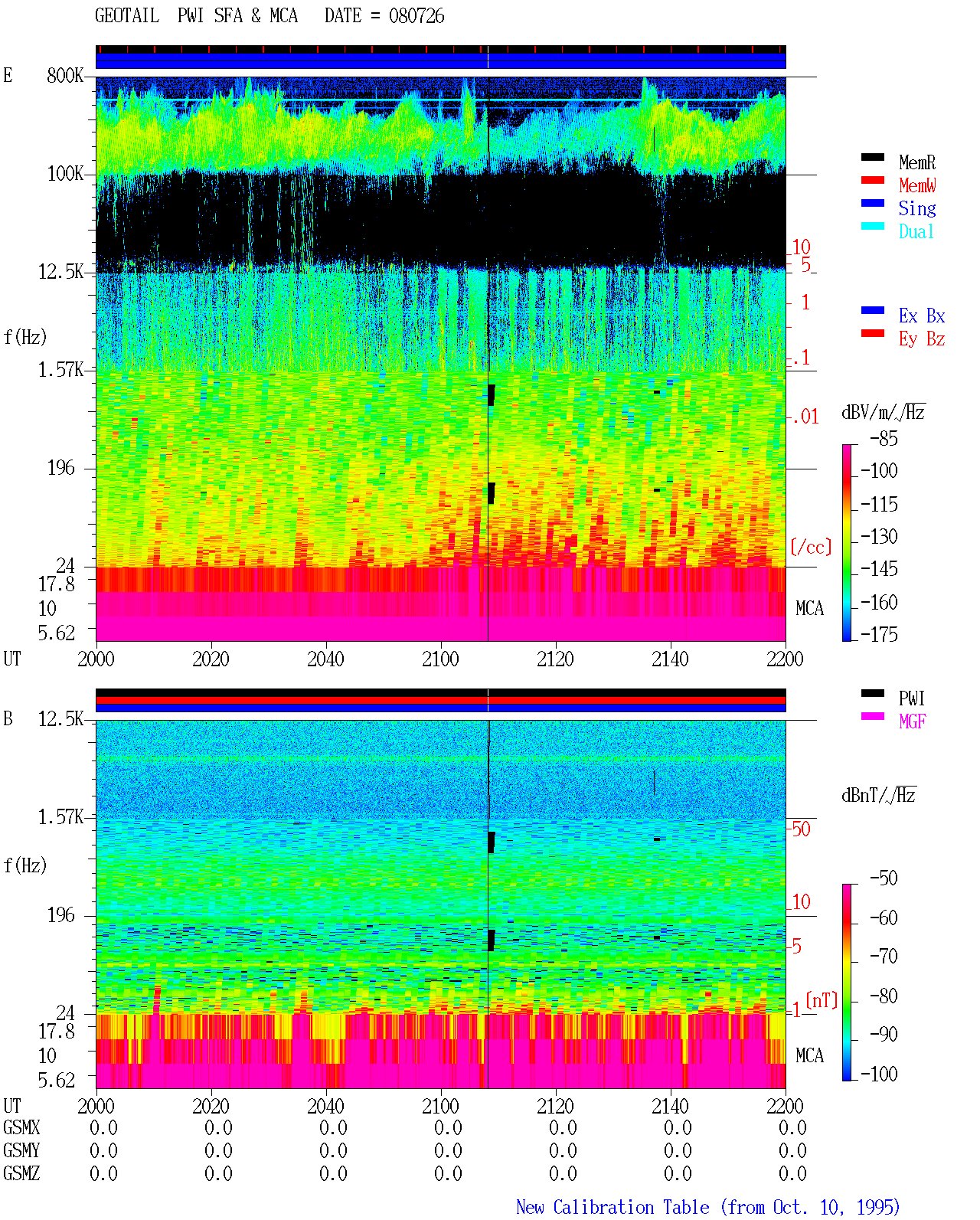The width and height of the screenshot is (980, 1220).
Task: Click the 100K frequency label
Action: coord(65,173)
